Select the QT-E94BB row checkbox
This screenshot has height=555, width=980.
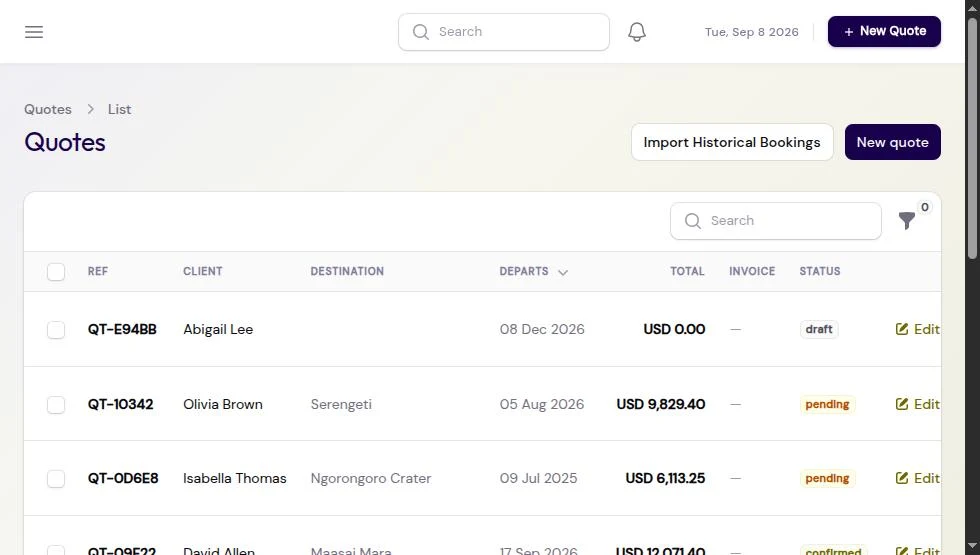[x=56, y=329]
